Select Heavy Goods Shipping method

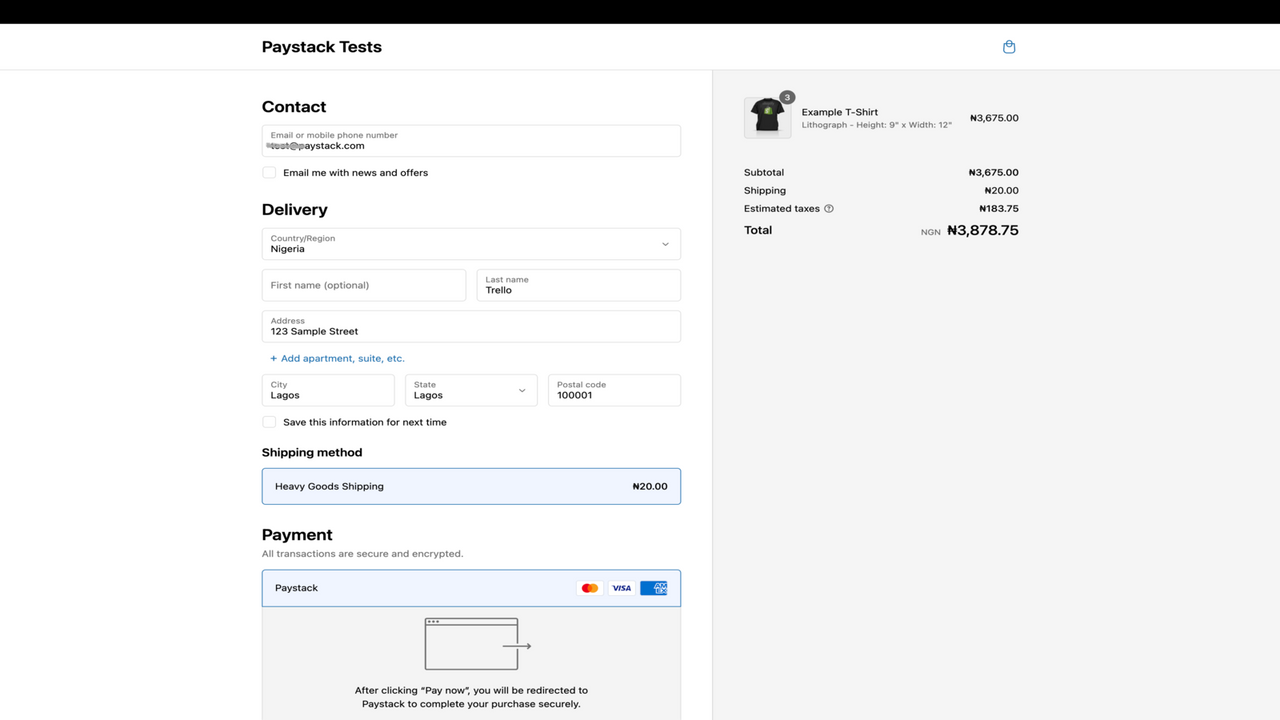click(471, 486)
